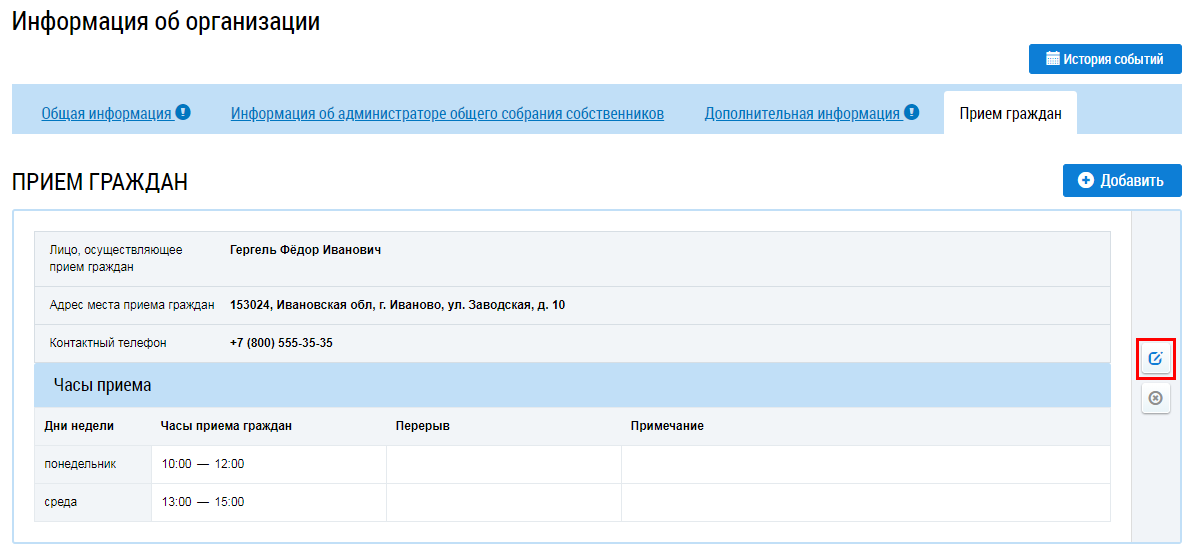The height and width of the screenshot is (550, 1196).
Task: Click the Часы приема section header
Action: click(x=102, y=385)
